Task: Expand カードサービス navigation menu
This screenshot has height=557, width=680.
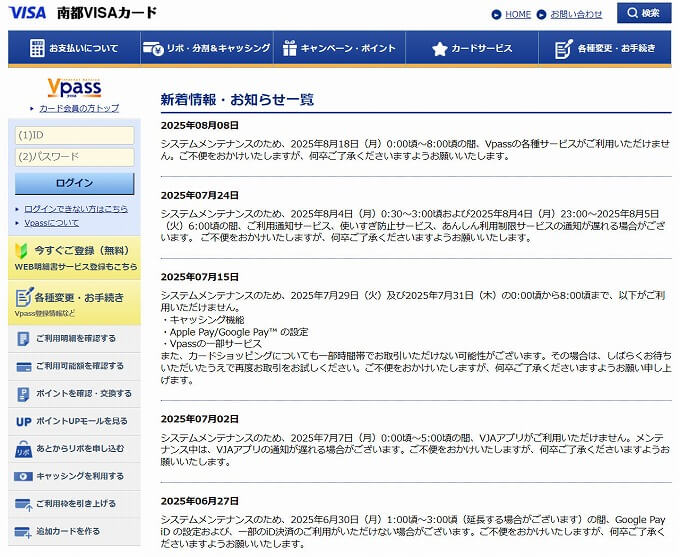Action: click(x=472, y=48)
